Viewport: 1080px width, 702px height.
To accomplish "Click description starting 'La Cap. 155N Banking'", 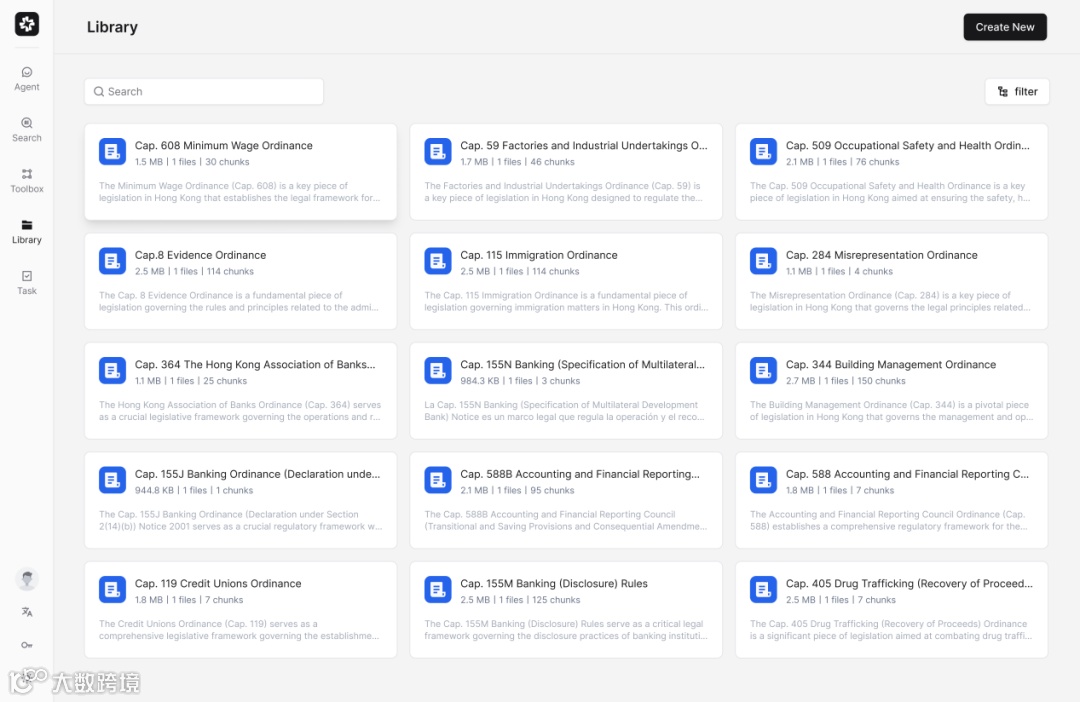I will 564,411.
